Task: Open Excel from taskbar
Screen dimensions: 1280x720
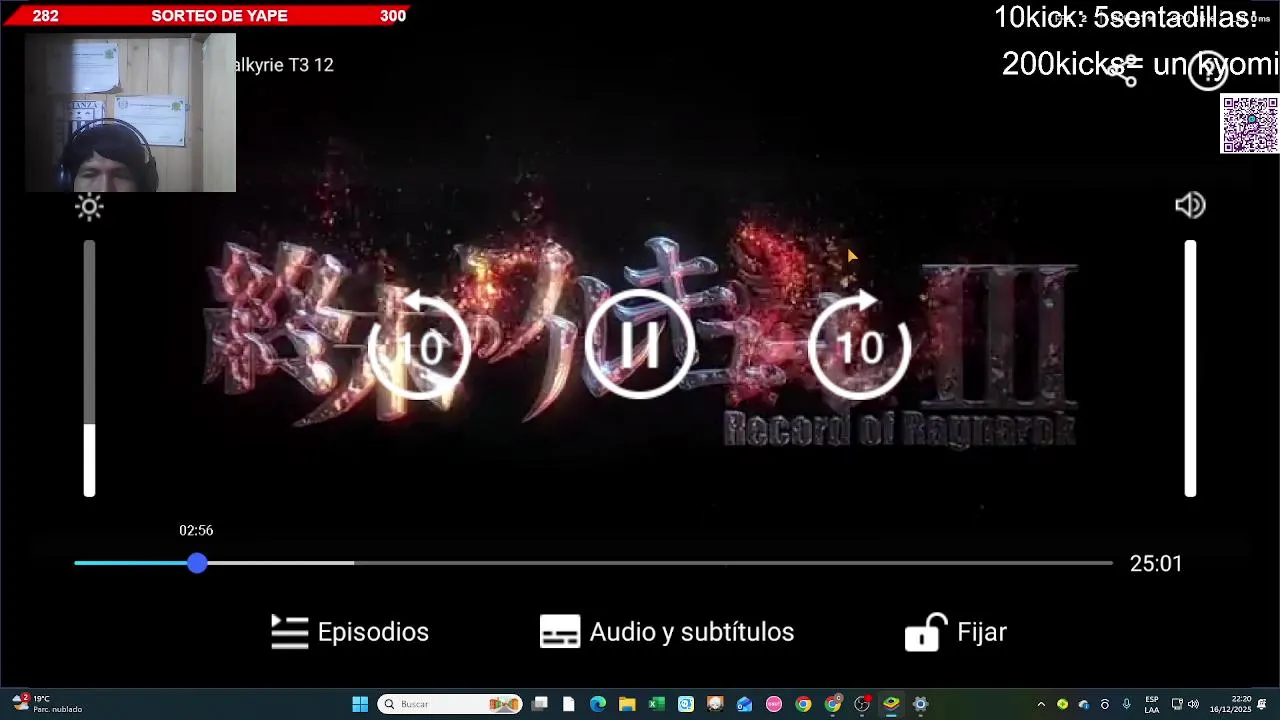Action: pos(656,704)
